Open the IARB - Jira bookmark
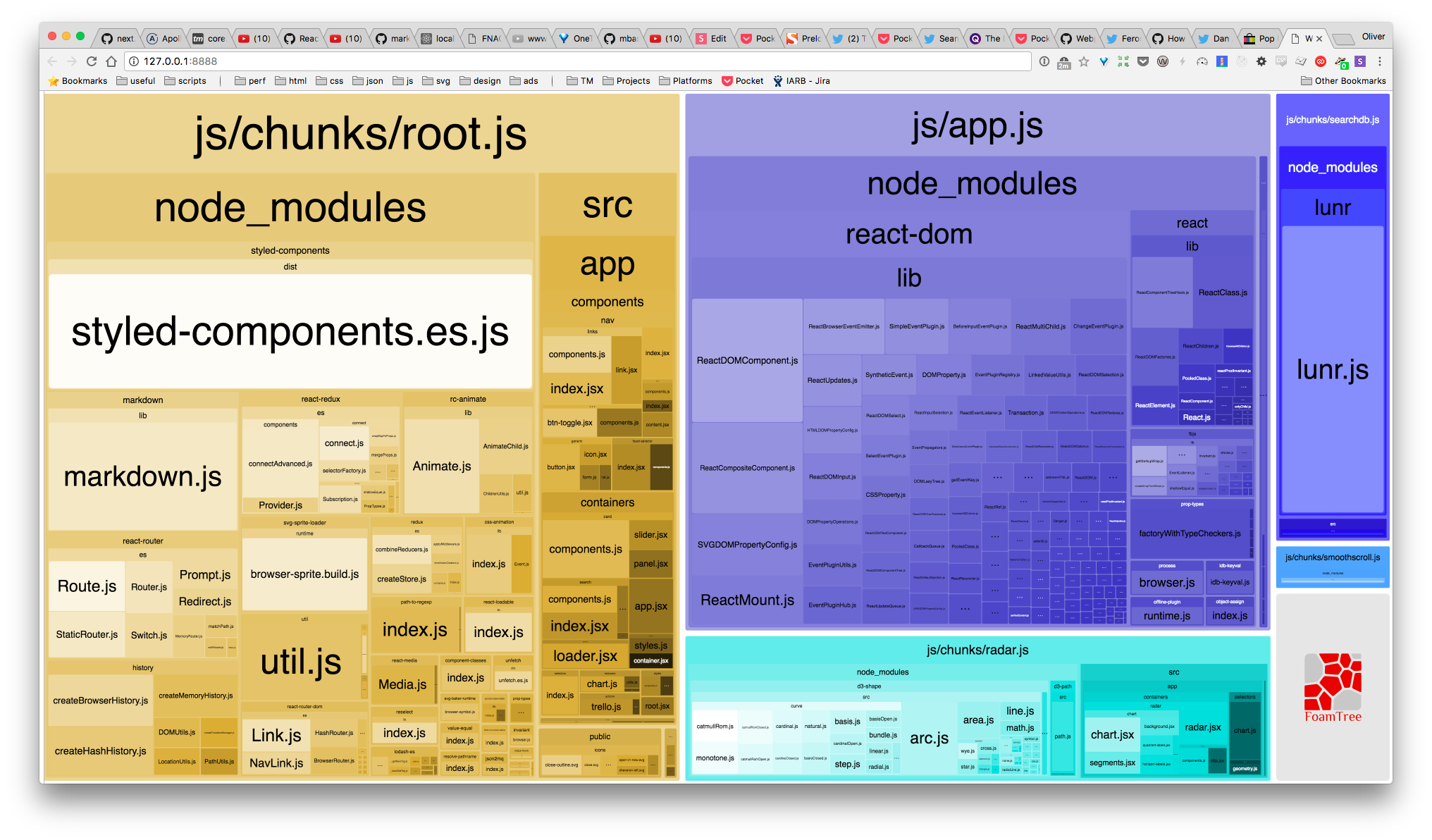The image size is (1432, 840). [x=801, y=81]
